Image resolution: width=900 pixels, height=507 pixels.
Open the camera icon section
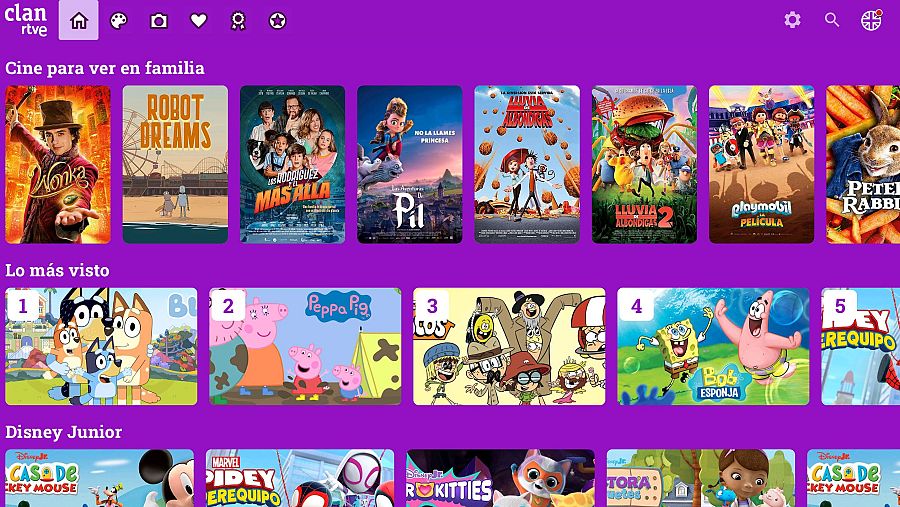pyautogui.click(x=158, y=21)
